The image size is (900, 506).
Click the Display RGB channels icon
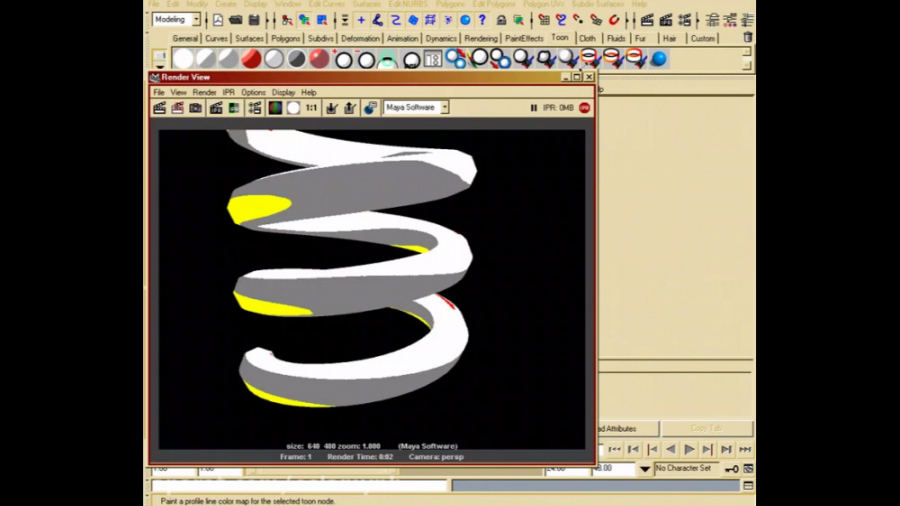tap(275, 108)
